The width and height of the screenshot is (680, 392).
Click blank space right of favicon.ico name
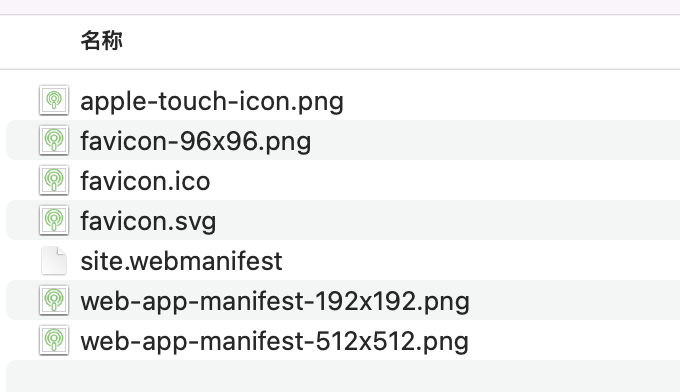point(445,180)
